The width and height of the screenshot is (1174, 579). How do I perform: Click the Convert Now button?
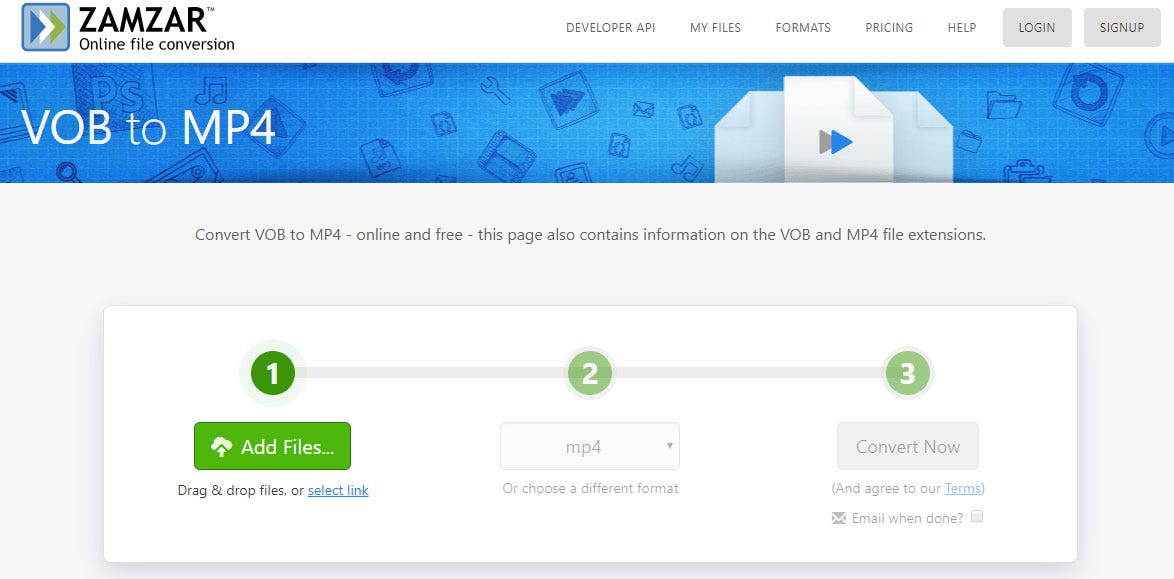(x=907, y=446)
